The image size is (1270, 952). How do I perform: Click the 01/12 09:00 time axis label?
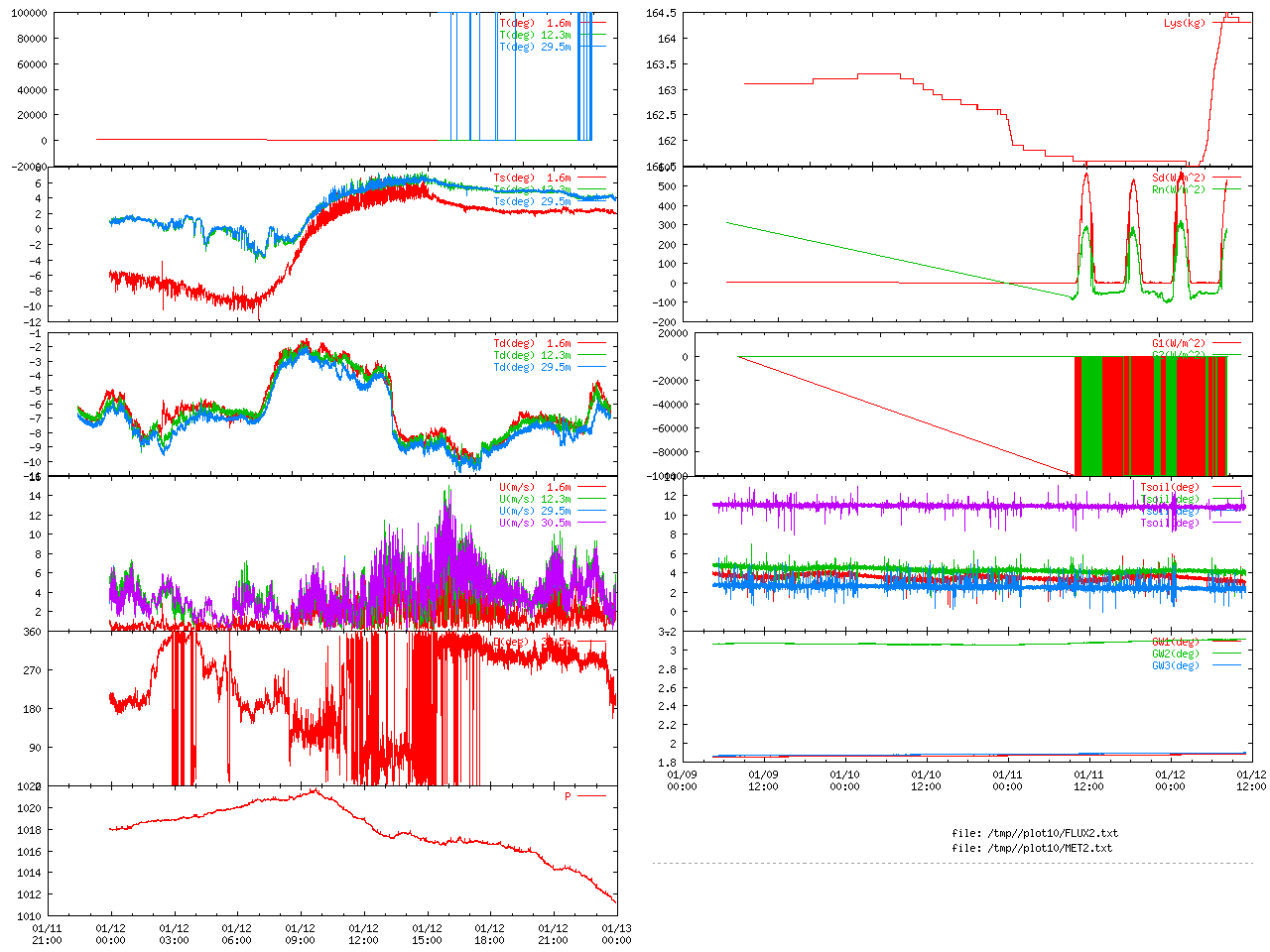pos(300,935)
